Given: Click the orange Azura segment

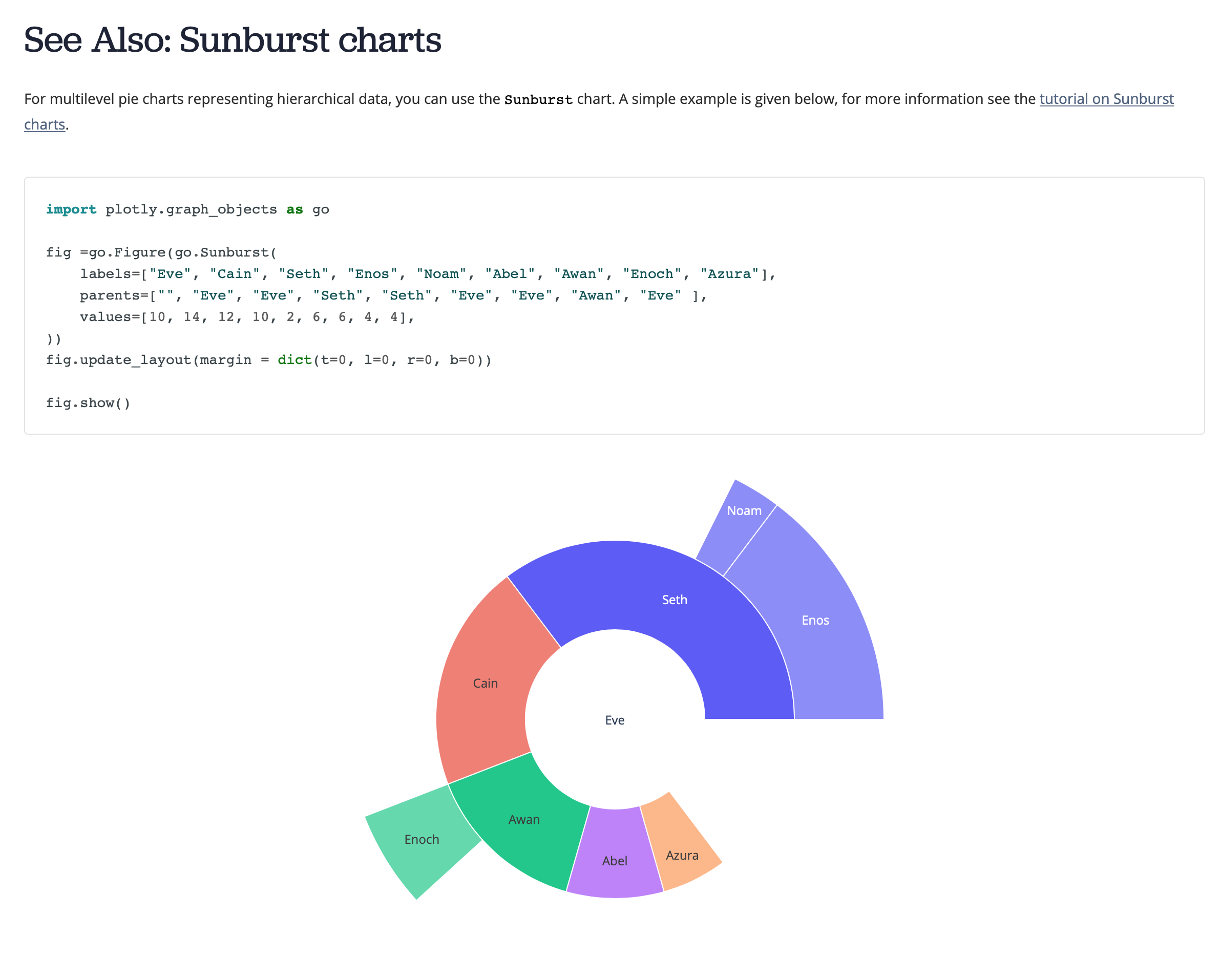Looking at the screenshot, I should (x=682, y=855).
